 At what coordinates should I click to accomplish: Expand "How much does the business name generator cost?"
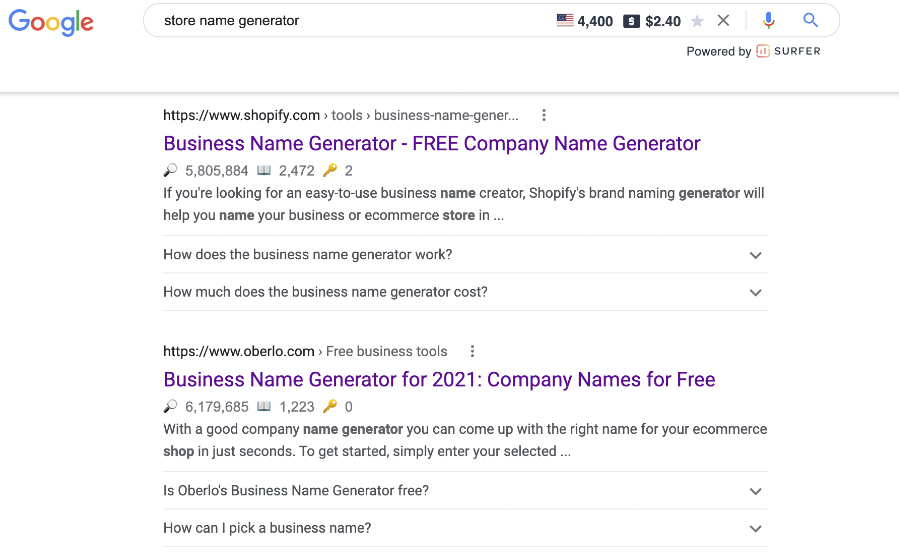465,292
